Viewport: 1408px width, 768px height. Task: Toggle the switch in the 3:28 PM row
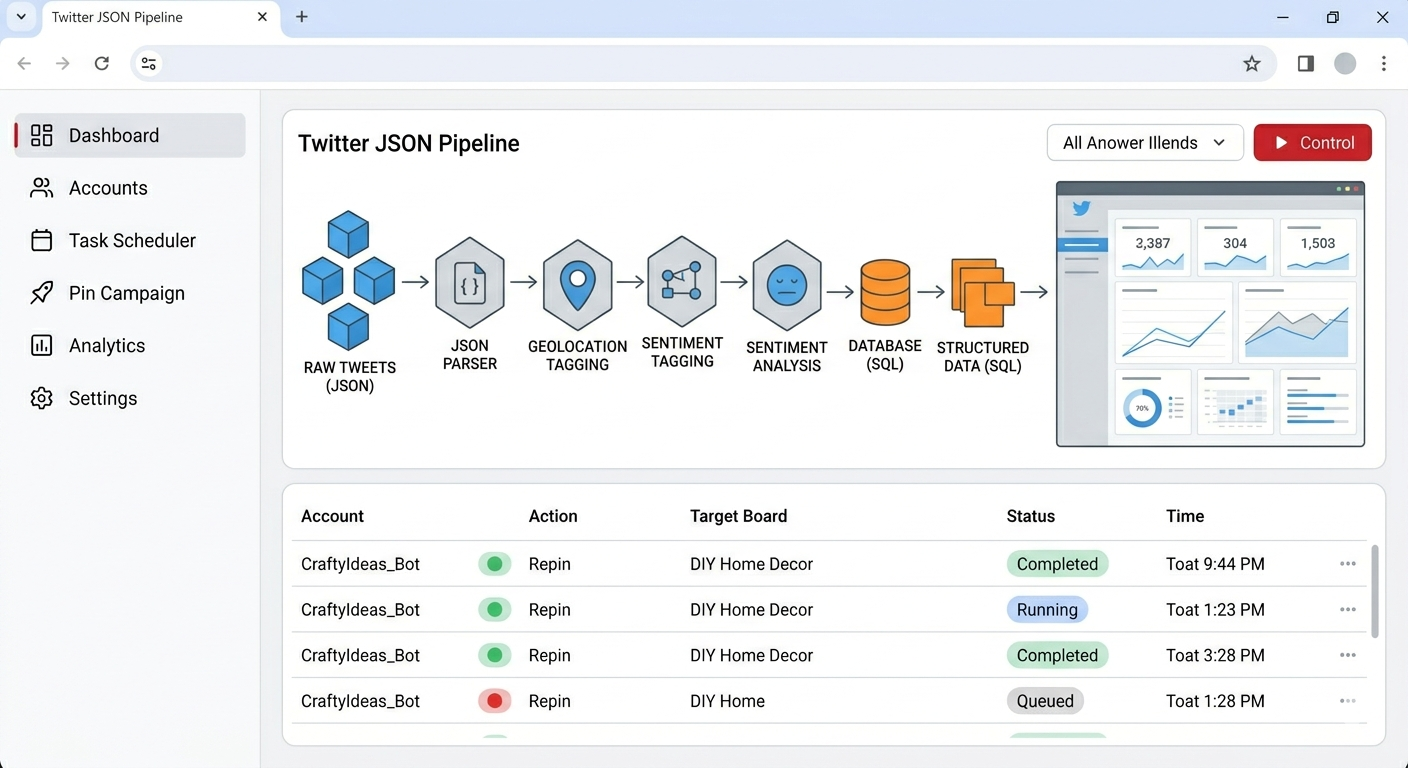(494, 656)
